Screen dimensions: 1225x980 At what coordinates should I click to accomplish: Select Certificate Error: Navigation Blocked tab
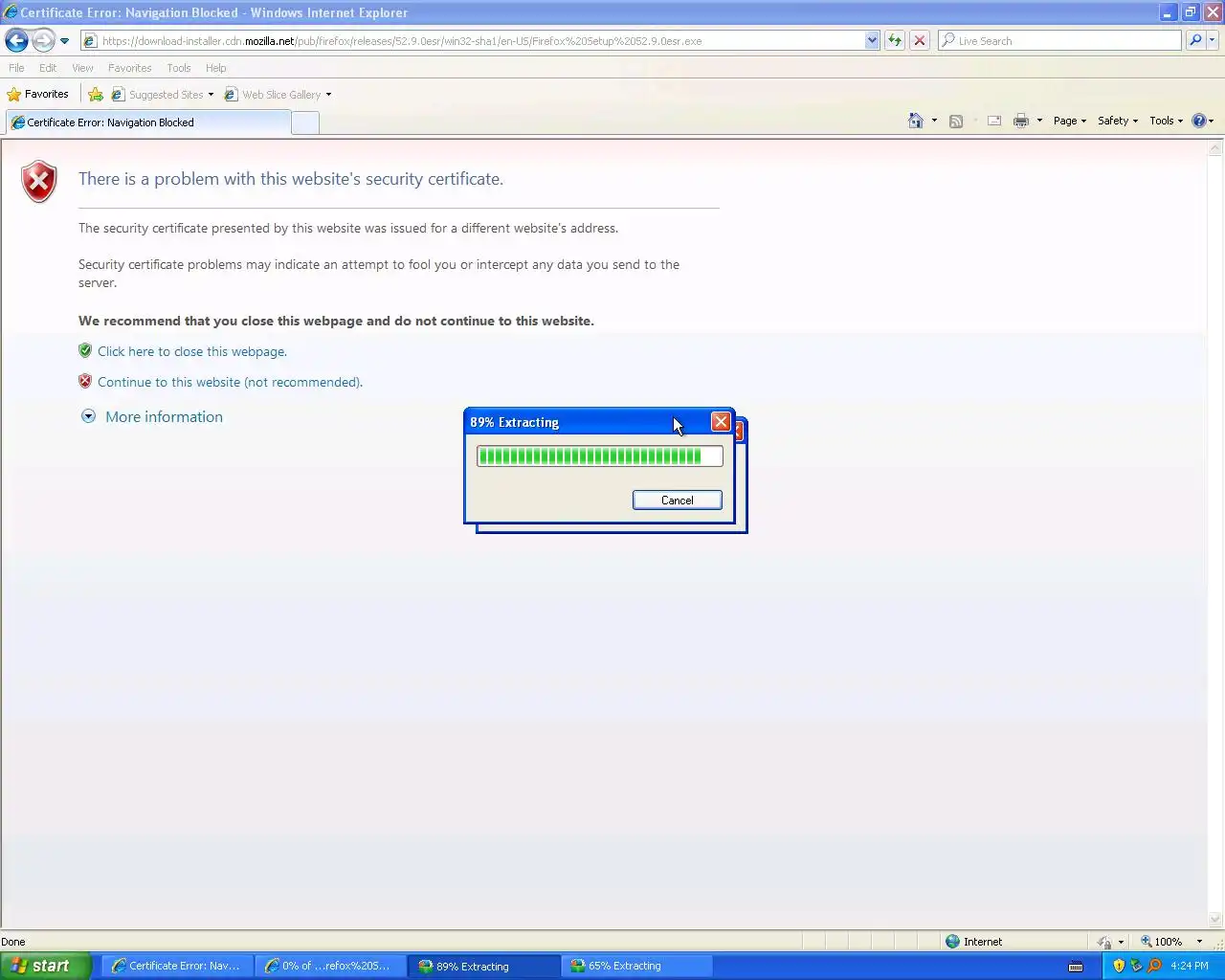pos(148,122)
